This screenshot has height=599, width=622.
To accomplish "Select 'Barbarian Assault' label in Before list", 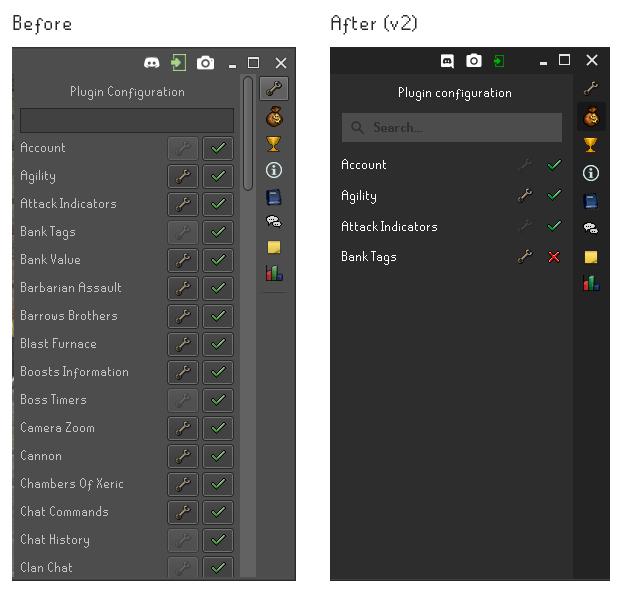I will tap(71, 288).
